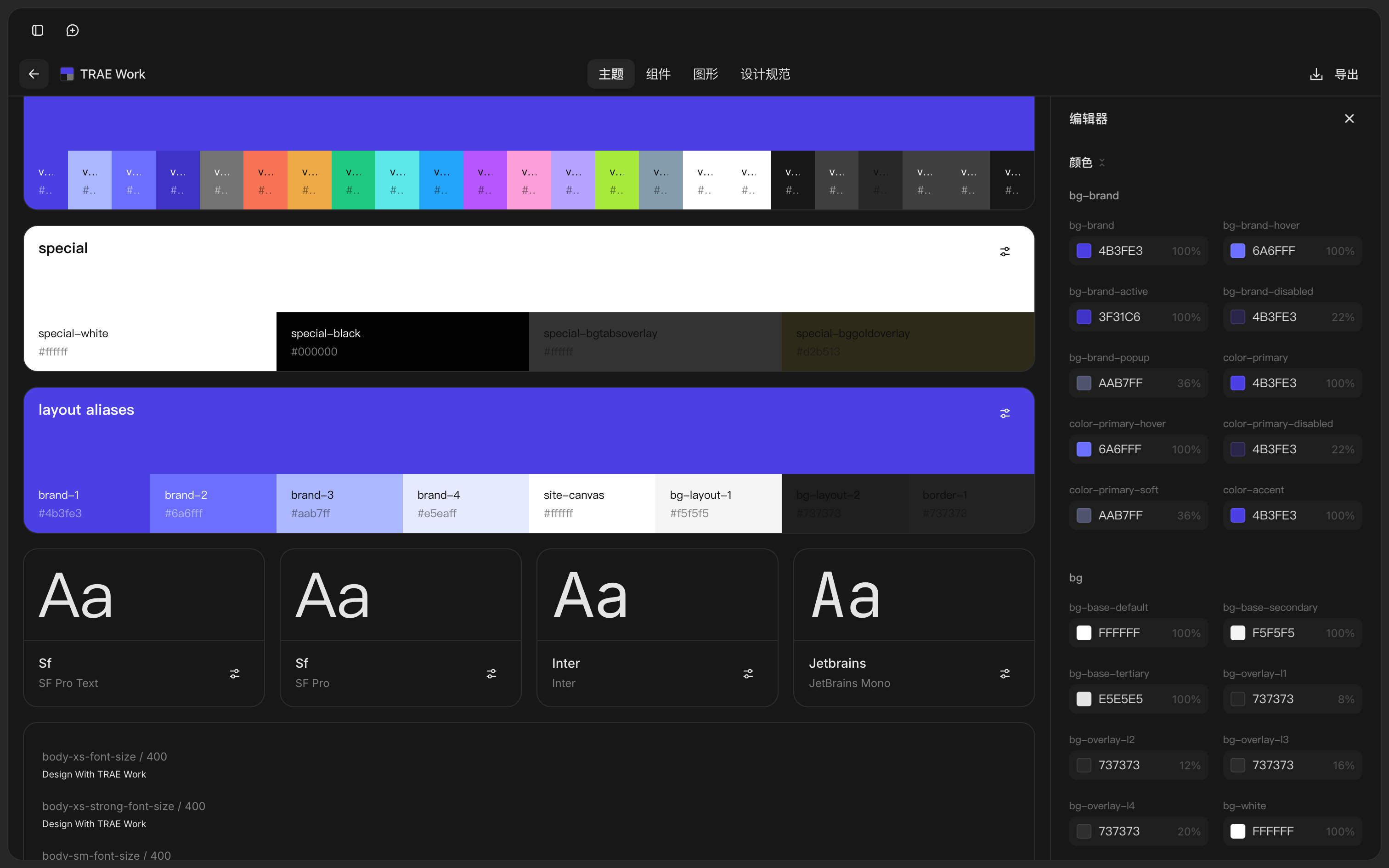Switch to the 组件 tab

(x=658, y=74)
